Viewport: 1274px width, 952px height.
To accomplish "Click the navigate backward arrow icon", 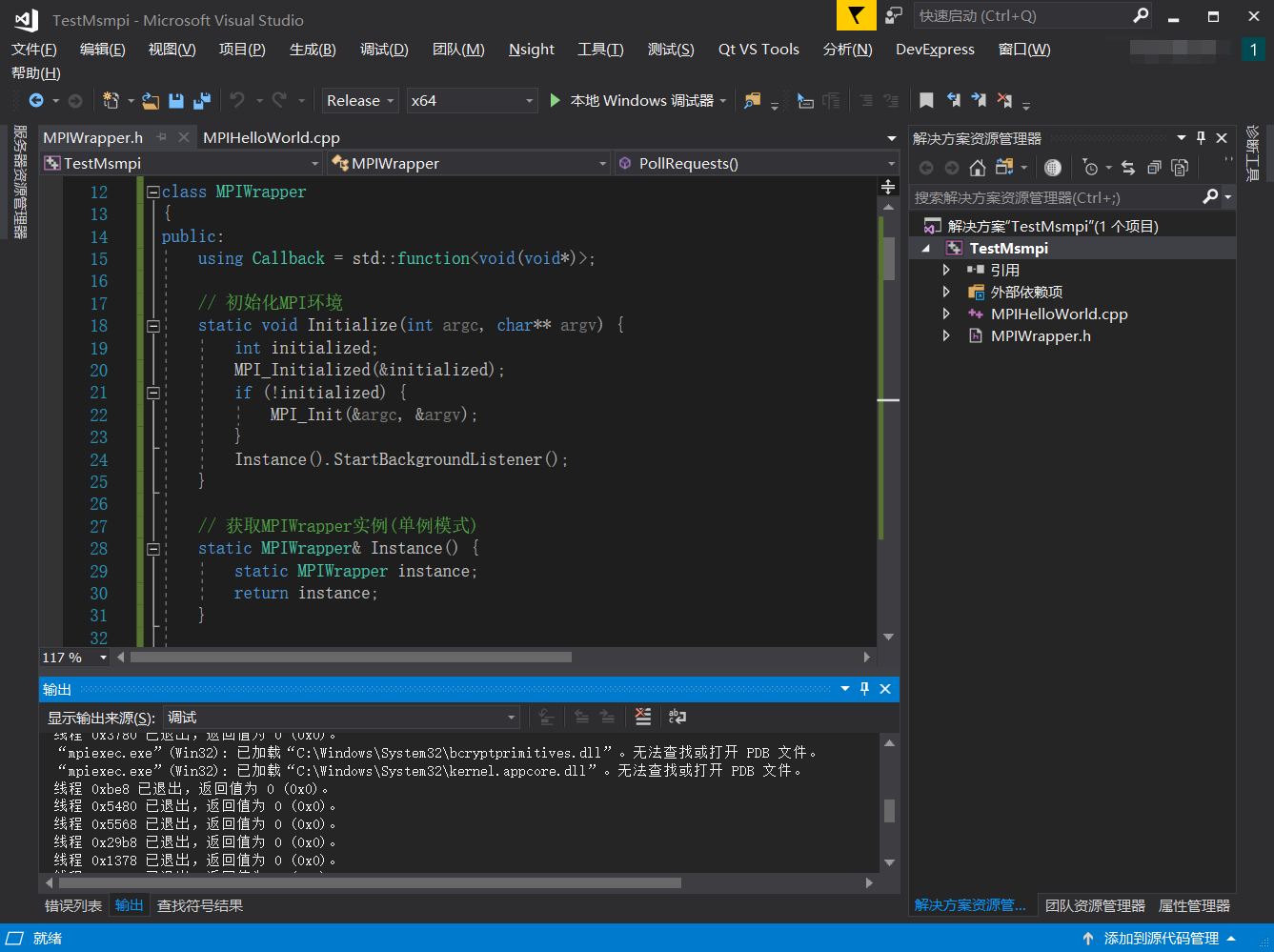I will coord(38,100).
